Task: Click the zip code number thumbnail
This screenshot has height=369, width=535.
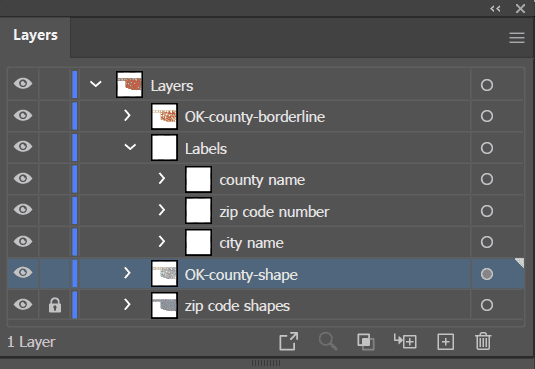Action: point(198,211)
